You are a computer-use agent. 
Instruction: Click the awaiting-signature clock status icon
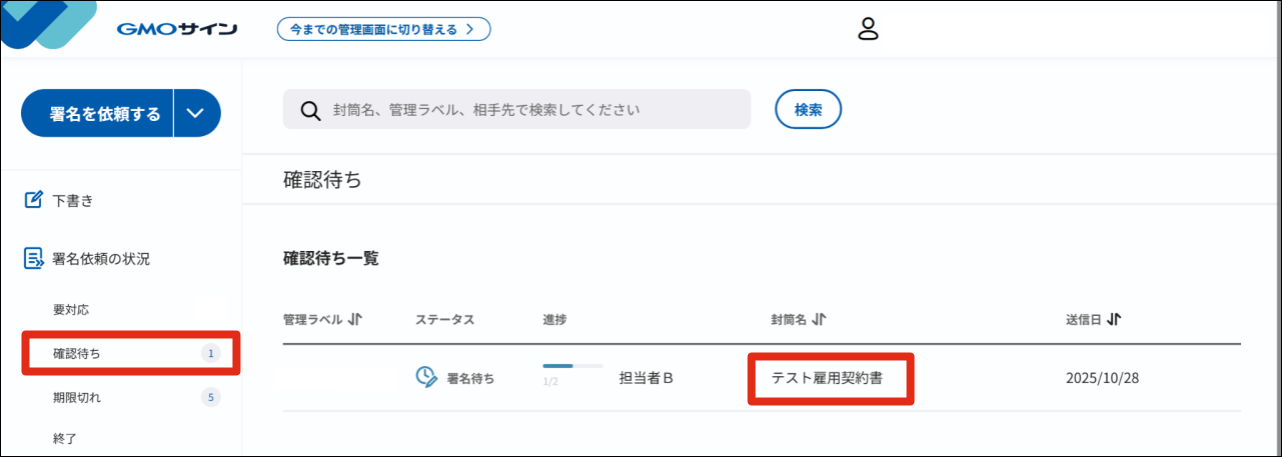(x=427, y=377)
